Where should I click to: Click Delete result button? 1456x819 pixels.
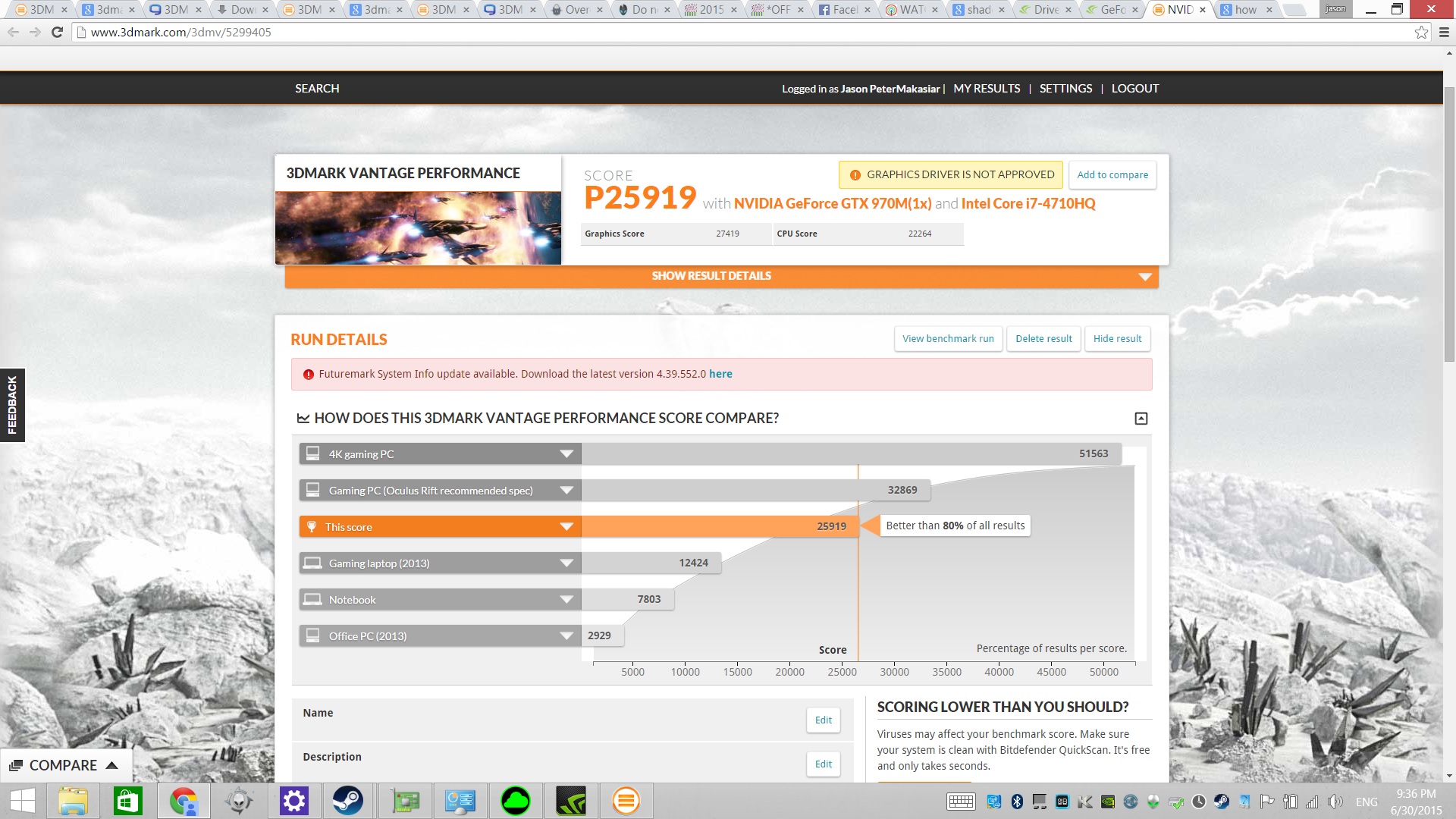tap(1043, 339)
